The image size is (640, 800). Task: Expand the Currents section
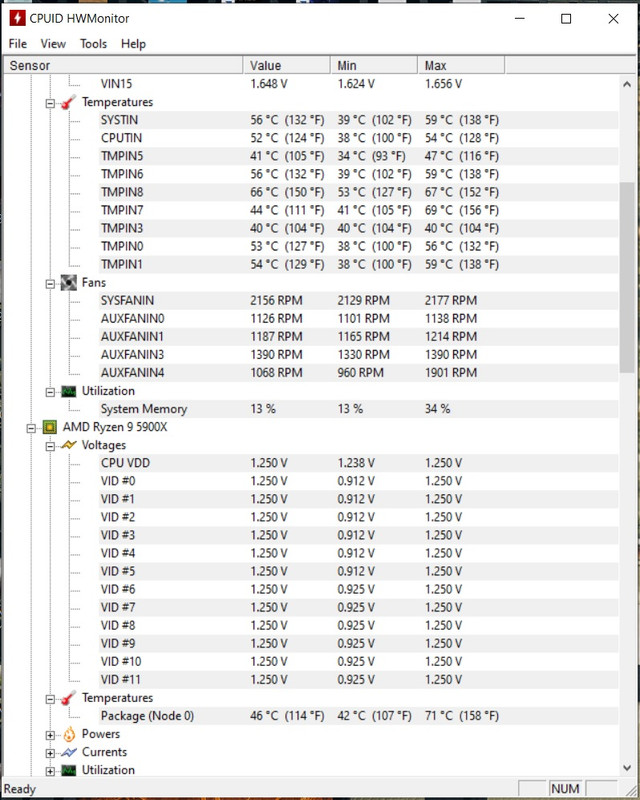coord(50,753)
